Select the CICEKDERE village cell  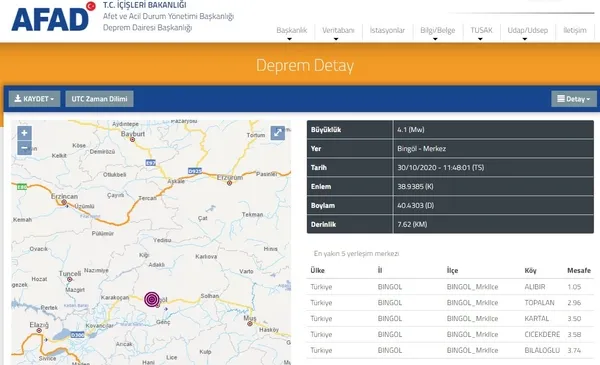click(542, 334)
